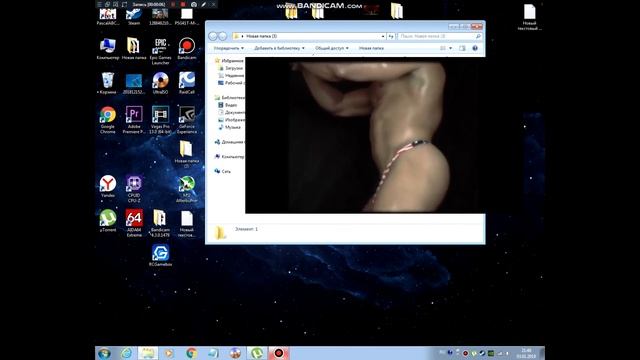Screen dimensions: 640x360
Task: Click the taskbar clock showing the date
Action: tap(526, 353)
